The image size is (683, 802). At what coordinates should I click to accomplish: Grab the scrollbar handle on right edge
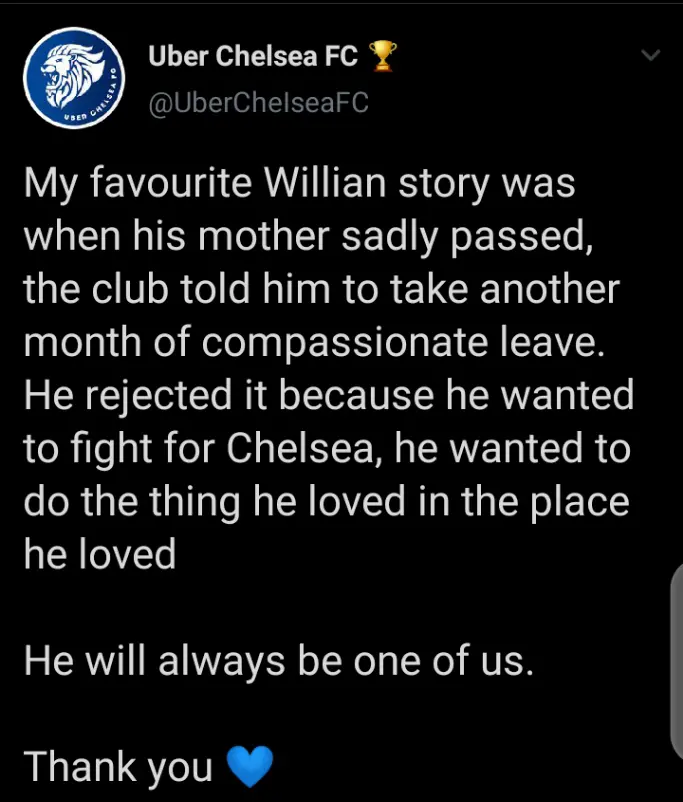676,660
